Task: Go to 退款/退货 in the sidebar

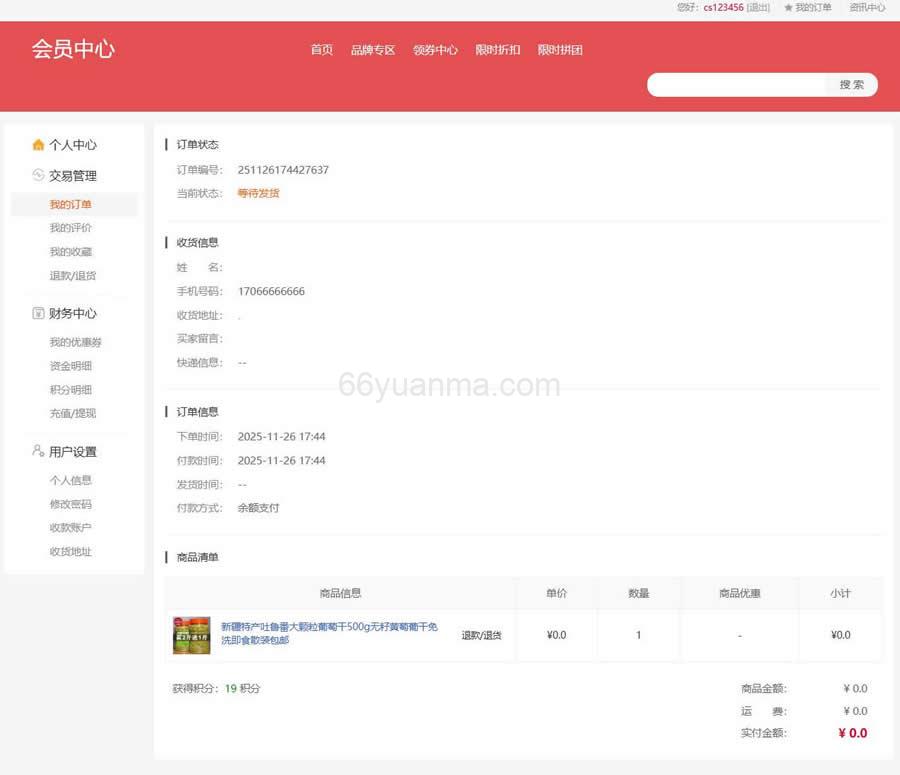Action: tap(73, 275)
